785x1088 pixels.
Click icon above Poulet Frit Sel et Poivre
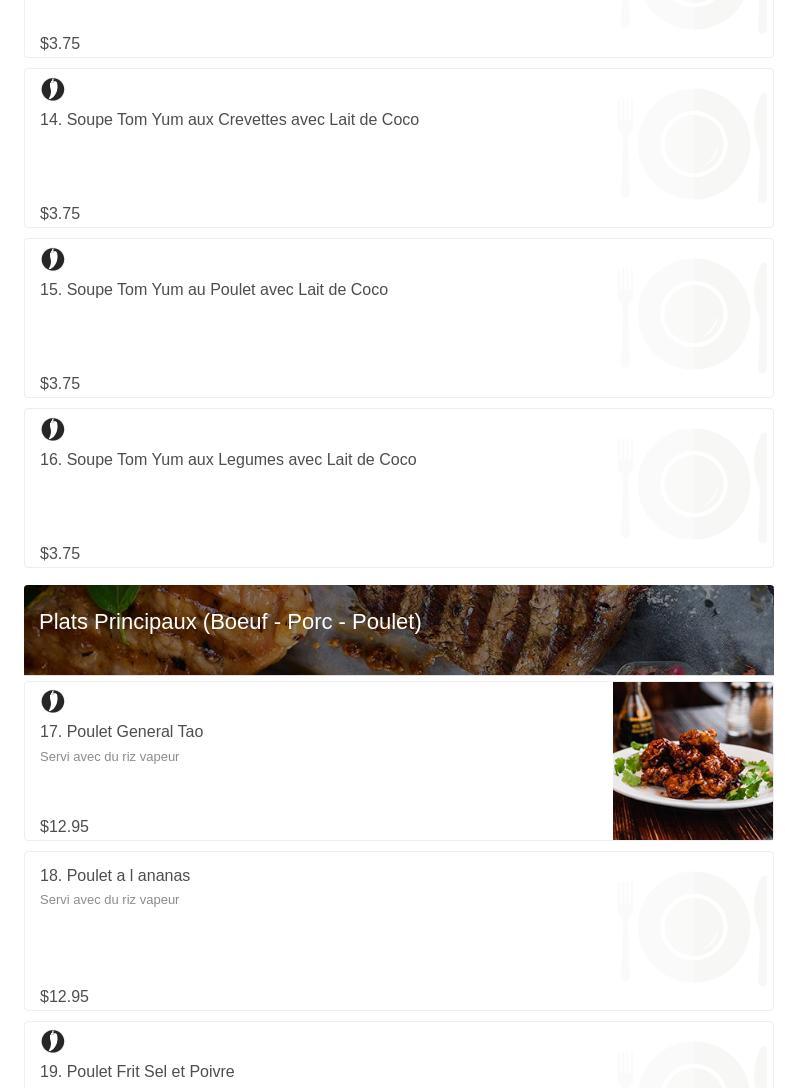tap(53, 1042)
